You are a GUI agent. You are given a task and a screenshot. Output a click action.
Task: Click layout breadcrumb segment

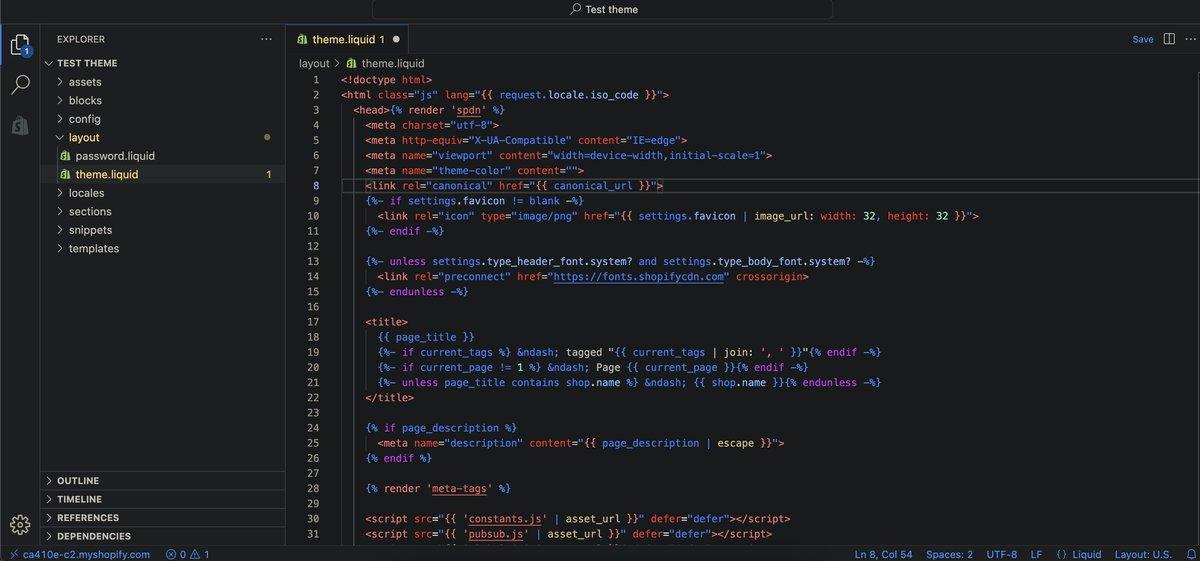coord(314,63)
